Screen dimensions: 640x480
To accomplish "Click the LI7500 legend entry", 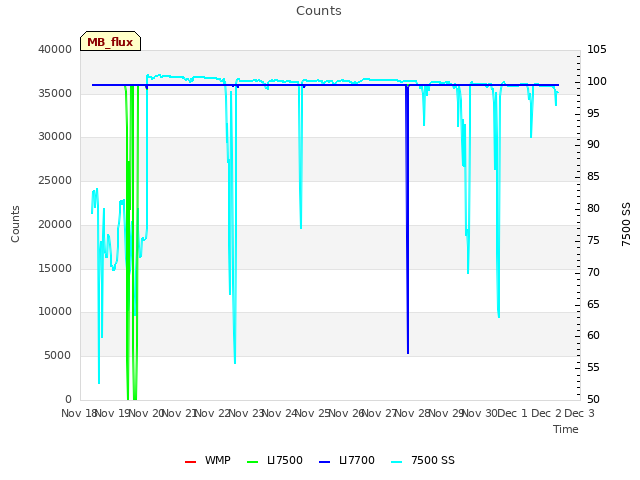I will click(275, 460).
